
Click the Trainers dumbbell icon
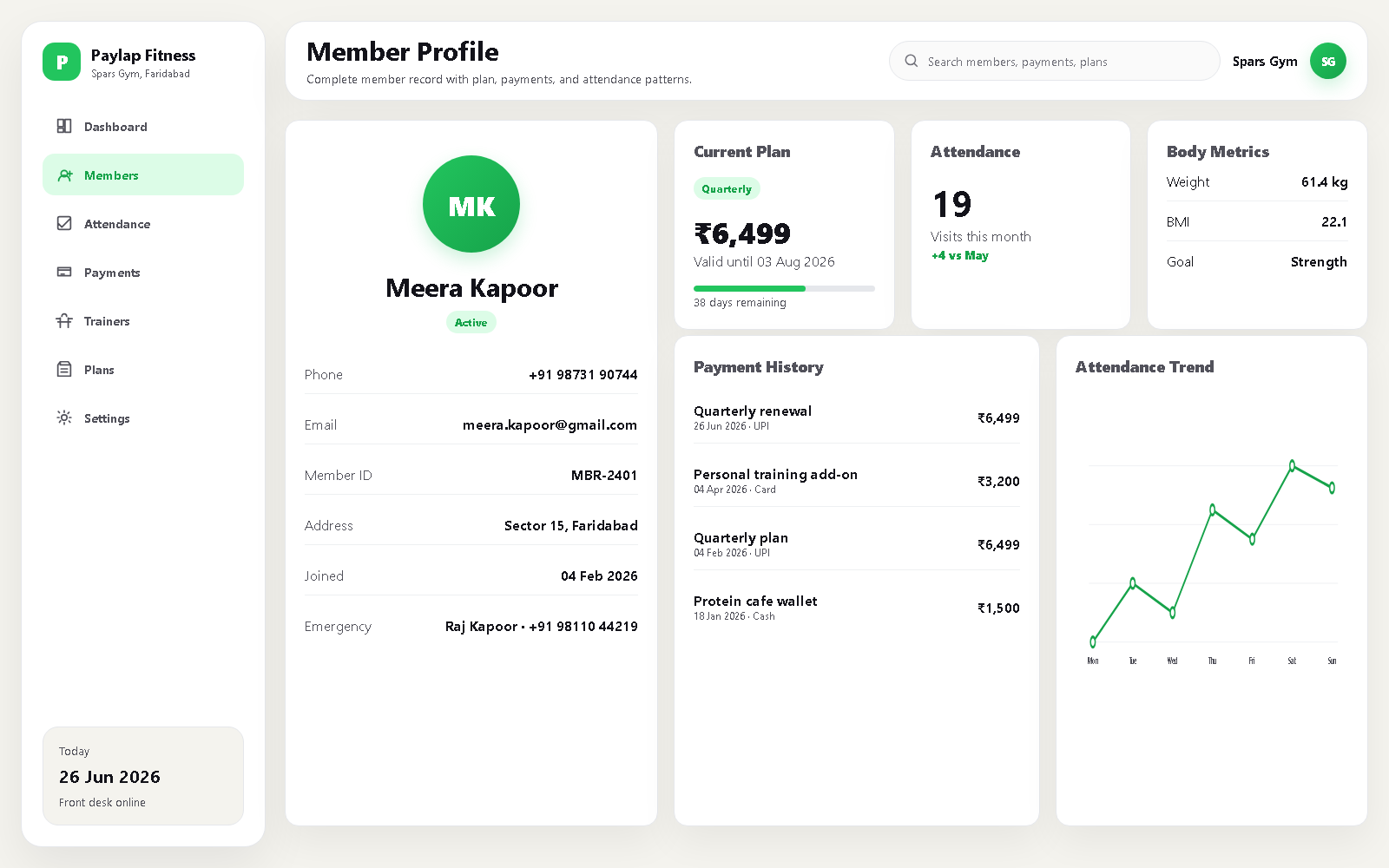[x=64, y=320]
